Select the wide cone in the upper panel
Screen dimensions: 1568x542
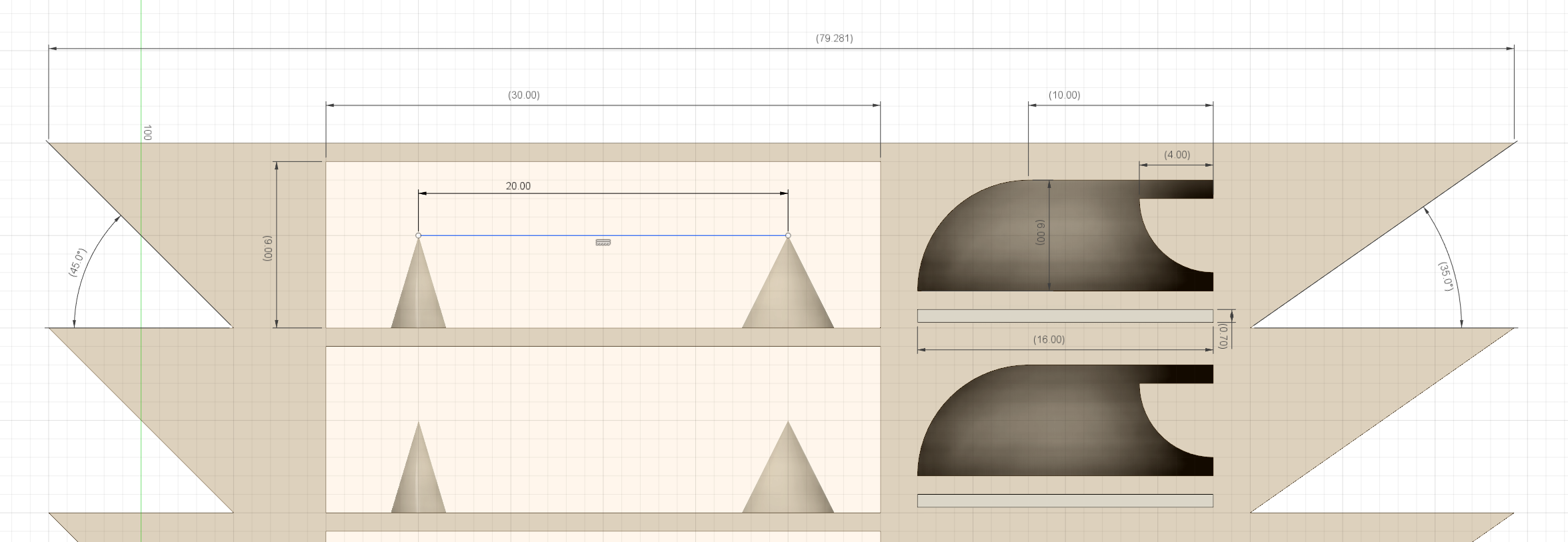coord(788,283)
